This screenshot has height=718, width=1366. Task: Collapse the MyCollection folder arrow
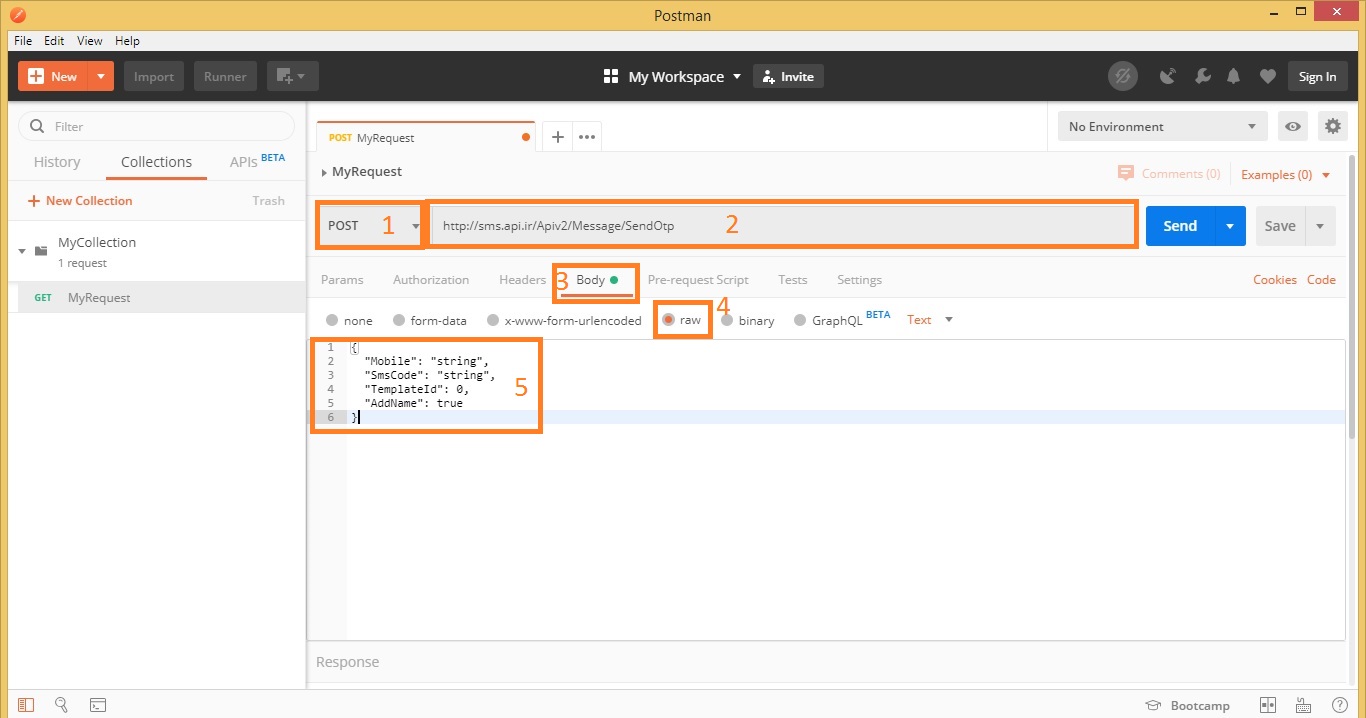(x=22, y=251)
